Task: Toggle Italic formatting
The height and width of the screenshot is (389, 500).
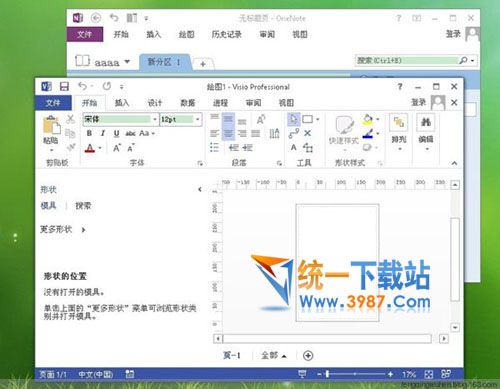Action: (103, 133)
